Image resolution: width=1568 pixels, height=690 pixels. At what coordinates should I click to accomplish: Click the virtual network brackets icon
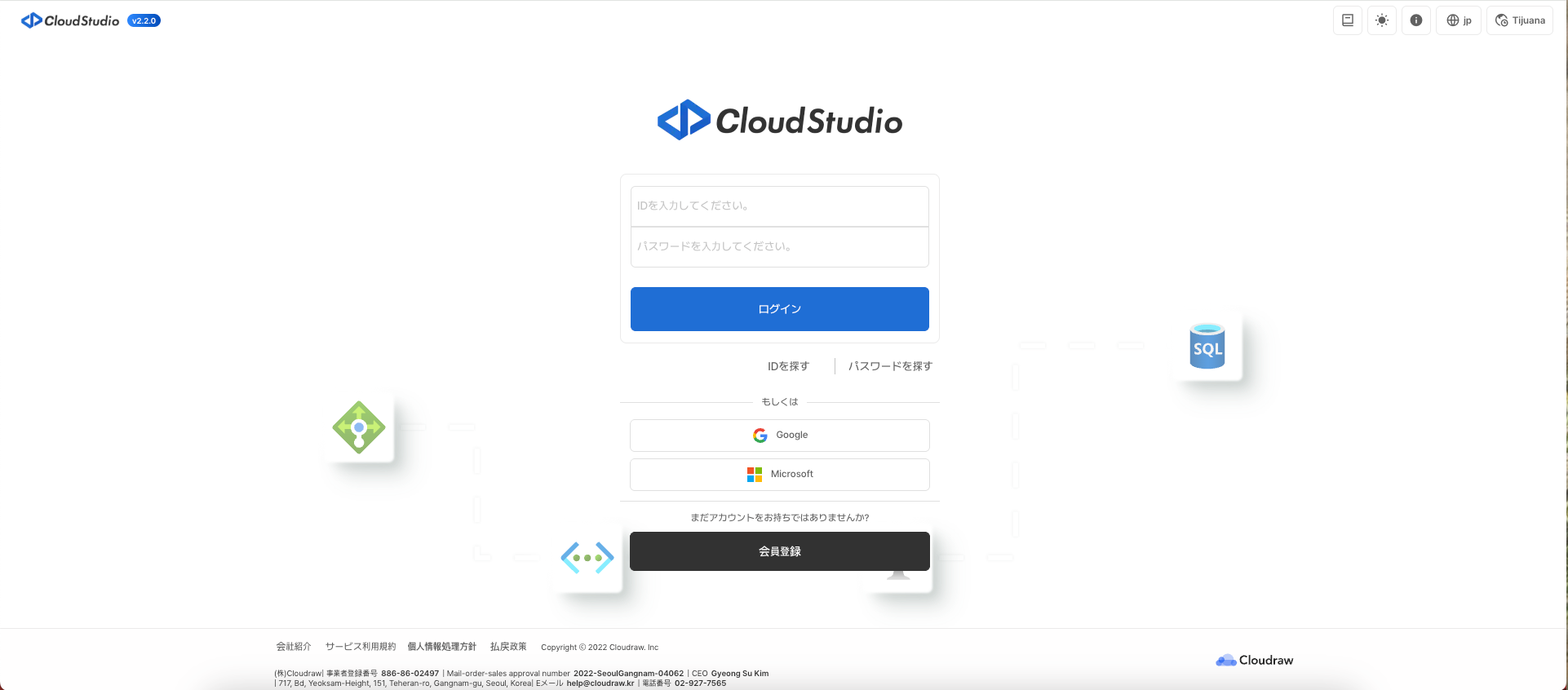[x=587, y=558]
